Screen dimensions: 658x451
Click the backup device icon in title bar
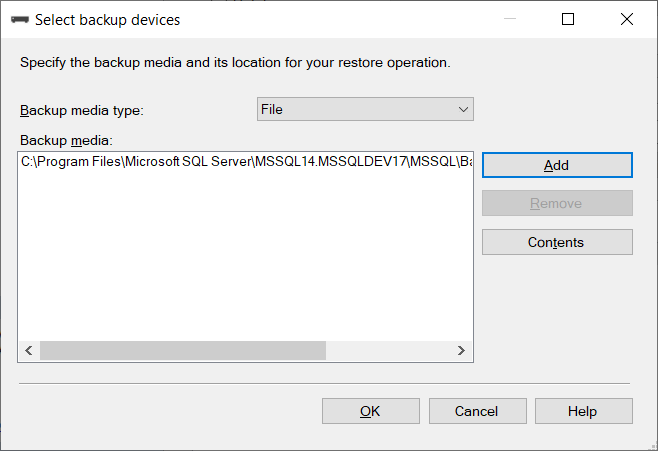(19, 19)
